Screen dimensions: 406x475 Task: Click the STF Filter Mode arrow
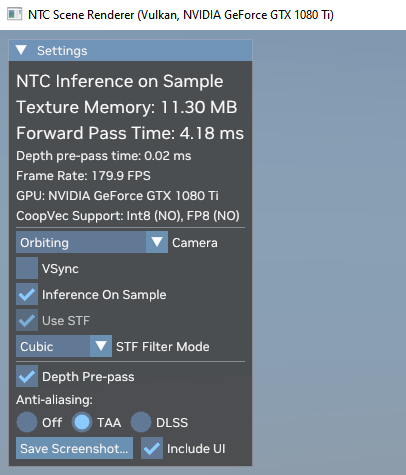(101, 346)
